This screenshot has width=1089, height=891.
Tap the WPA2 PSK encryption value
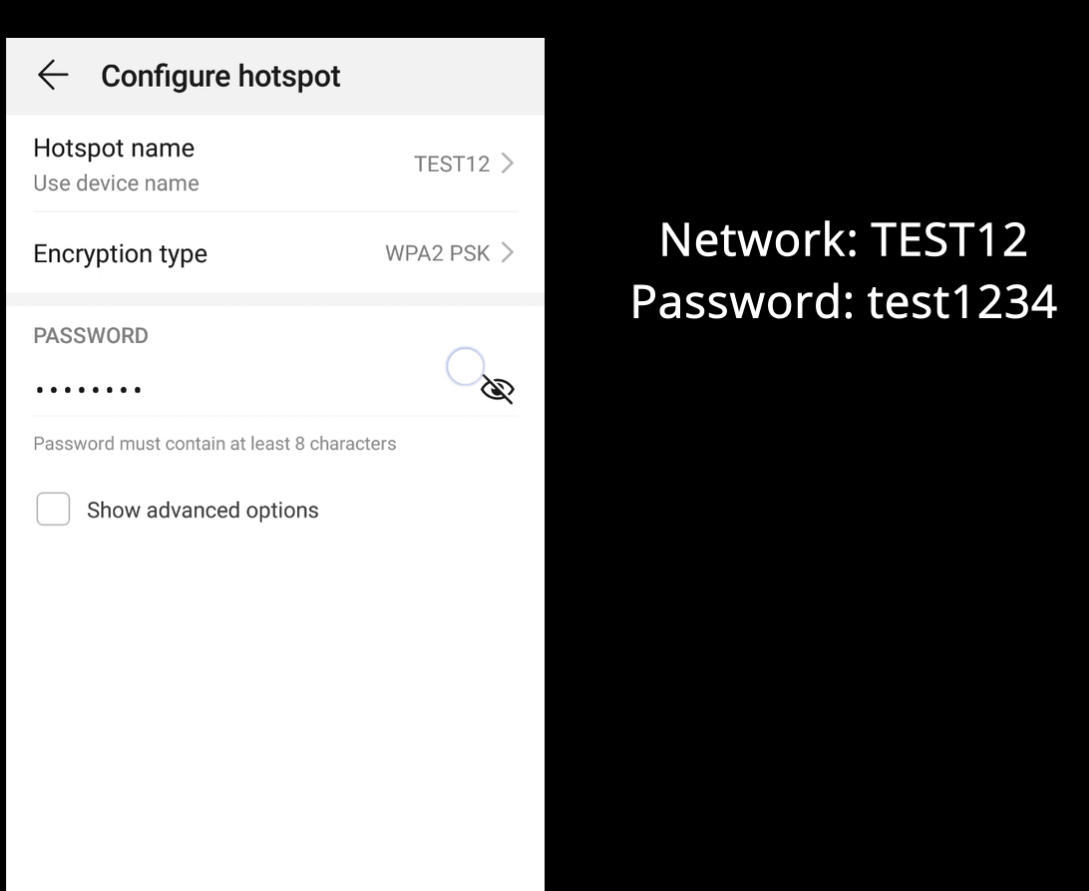tap(437, 254)
